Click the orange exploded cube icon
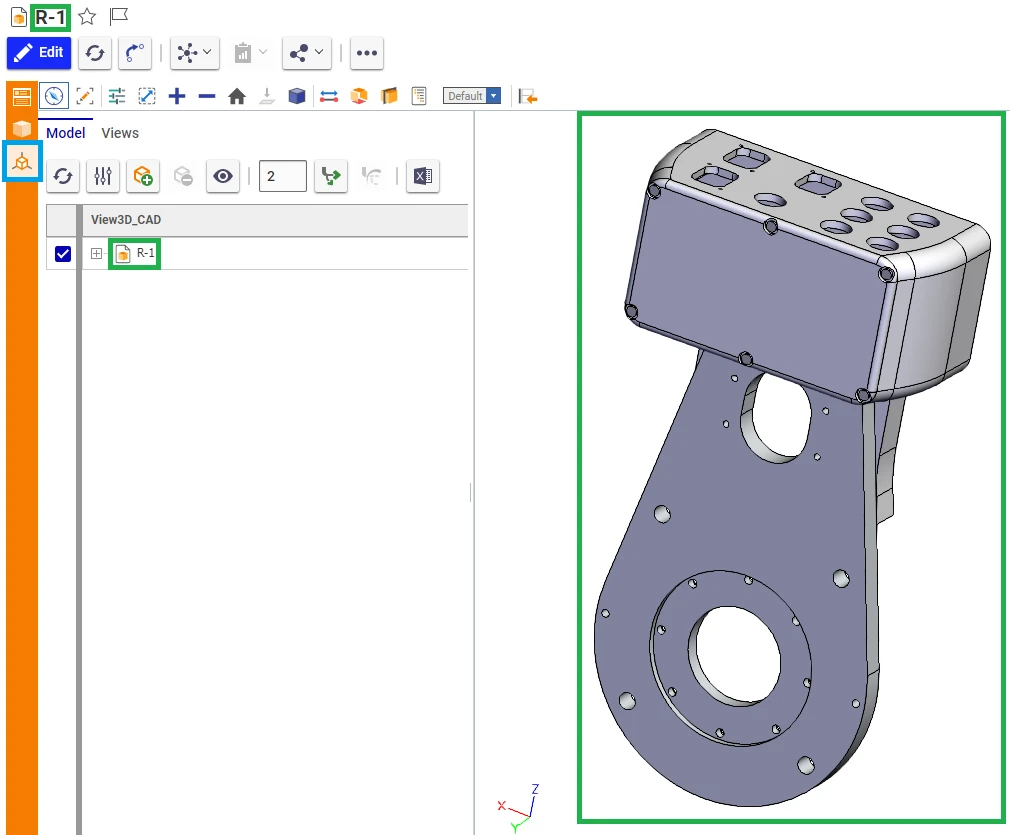 (x=359, y=96)
